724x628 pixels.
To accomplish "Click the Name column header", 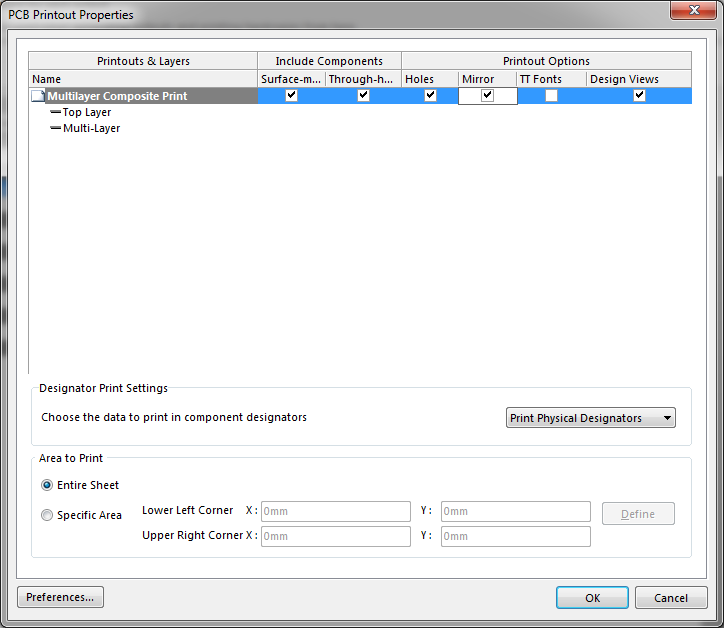I will click(x=143, y=79).
